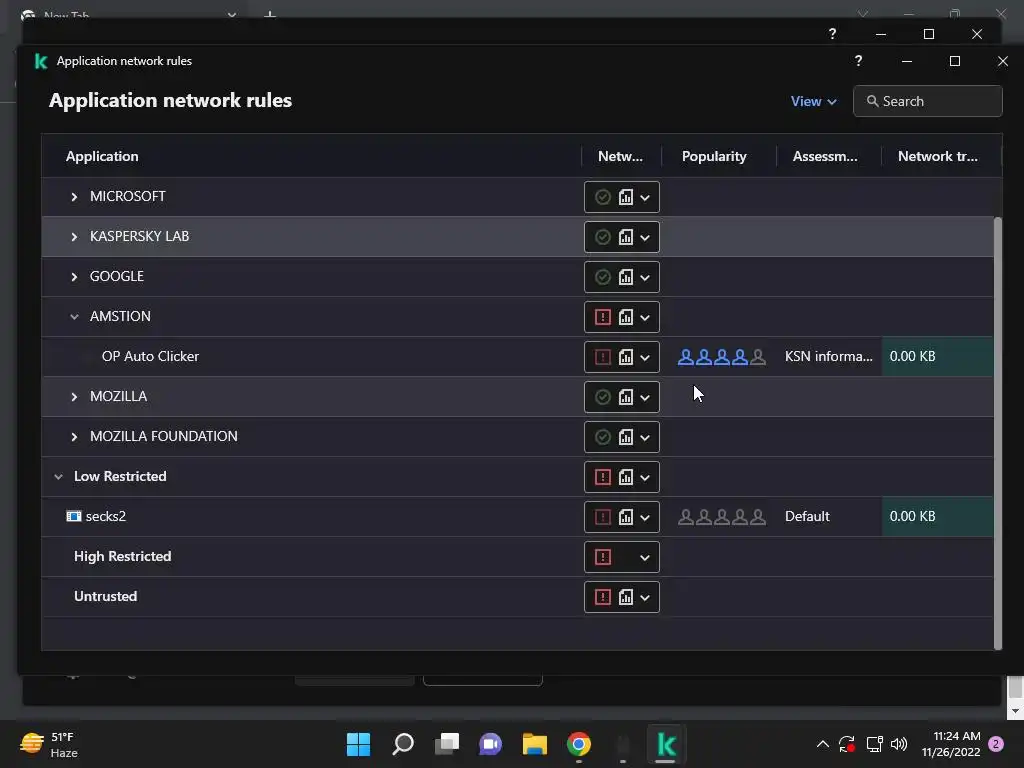Click the KSN informa... assessment text
This screenshot has height=768, width=1024.
(x=828, y=357)
